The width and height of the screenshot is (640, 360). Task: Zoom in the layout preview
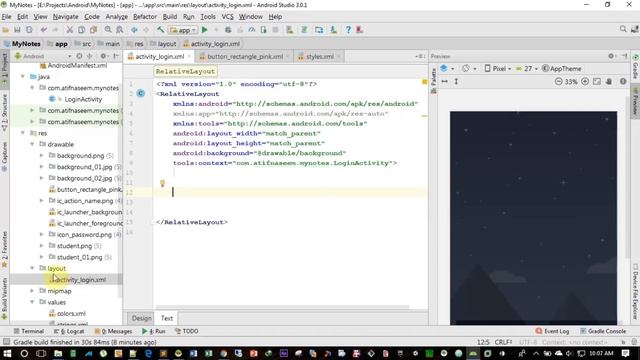coord(585,81)
